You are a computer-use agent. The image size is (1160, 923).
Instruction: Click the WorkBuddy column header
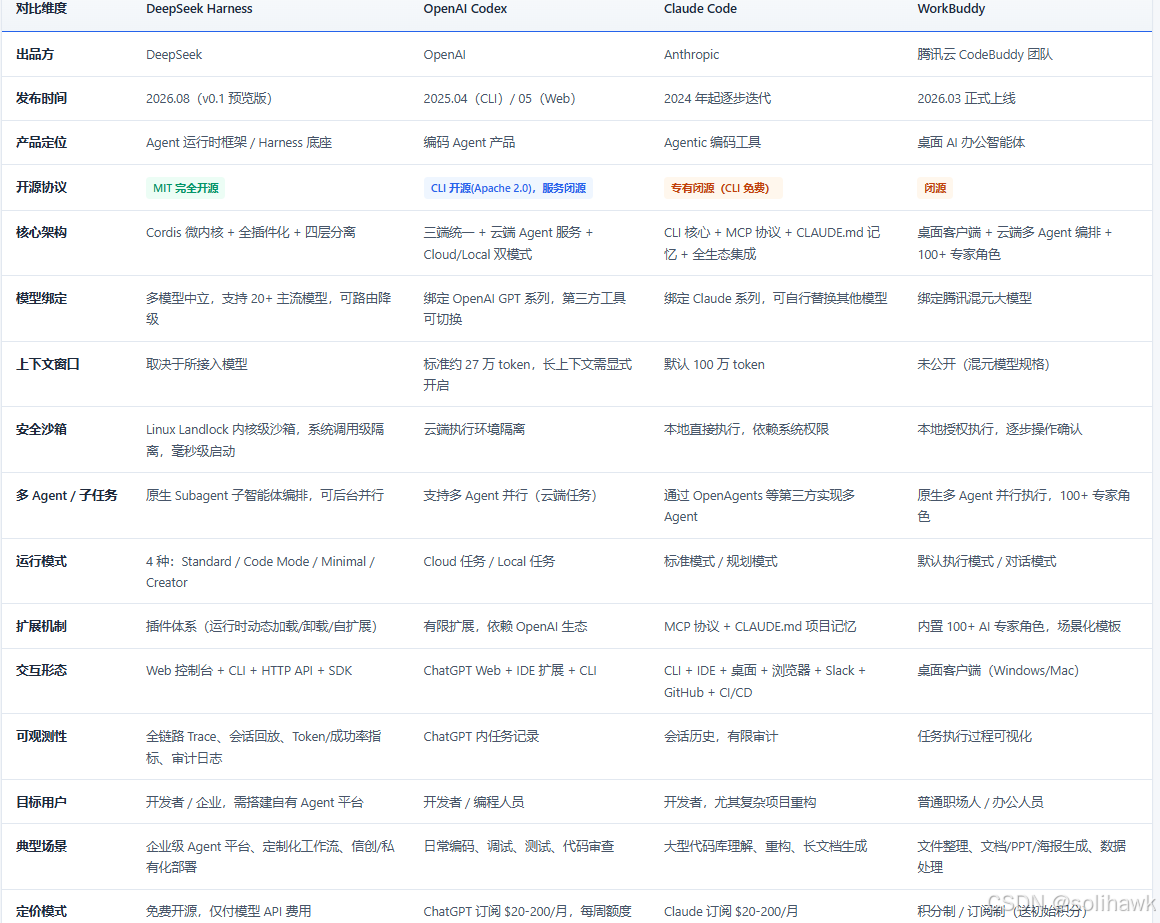point(951,9)
